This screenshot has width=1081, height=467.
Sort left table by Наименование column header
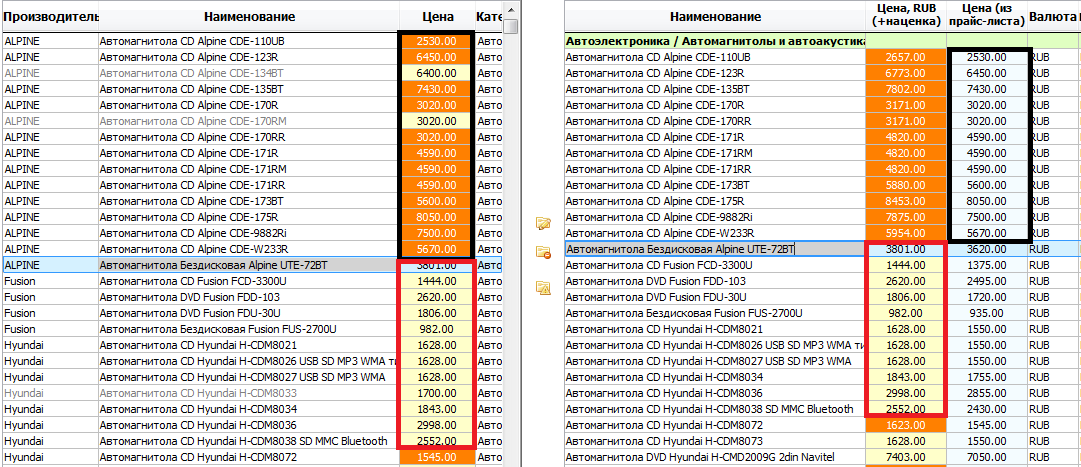point(250,17)
